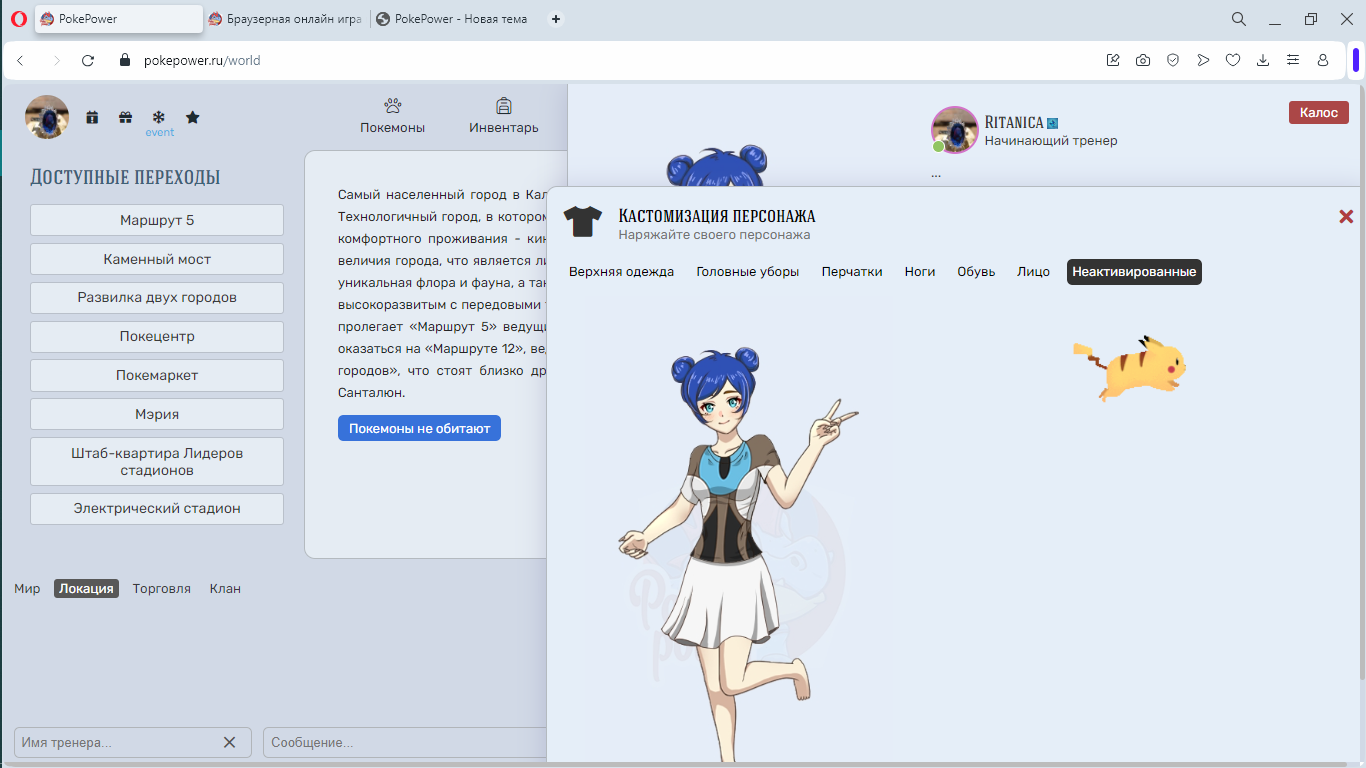Go to Электрический стадион

[x=157, y=508]
